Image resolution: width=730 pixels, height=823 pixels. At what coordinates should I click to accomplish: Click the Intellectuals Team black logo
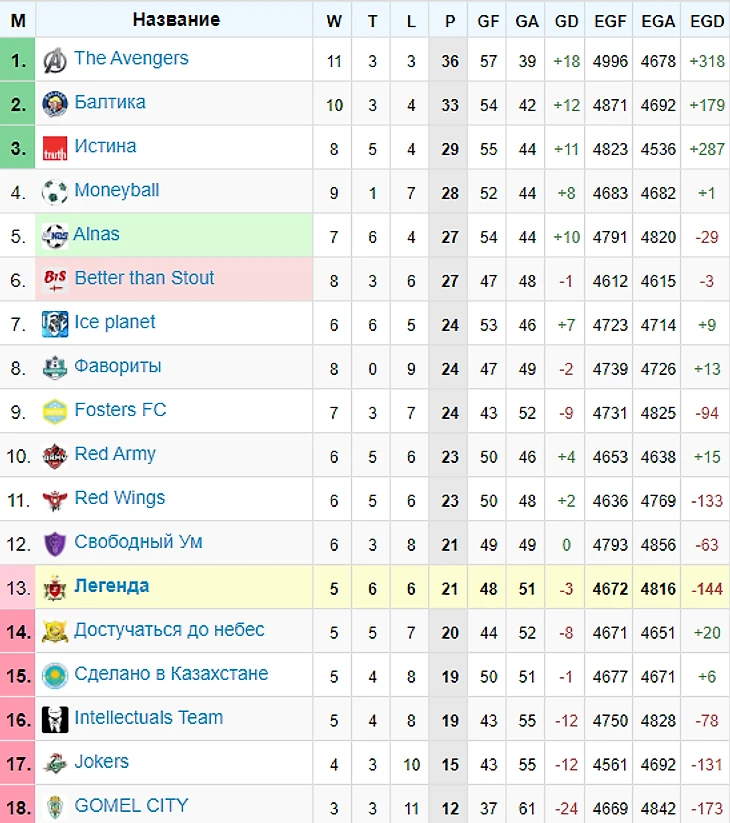(x=55, y=719)
